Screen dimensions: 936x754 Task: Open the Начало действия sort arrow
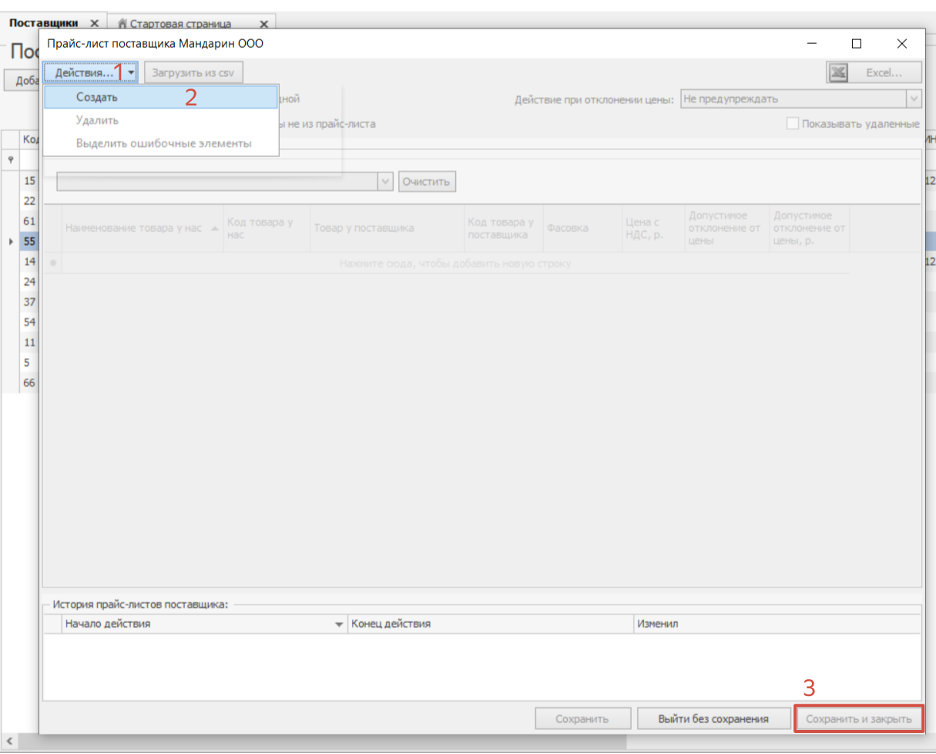point(338,624)
